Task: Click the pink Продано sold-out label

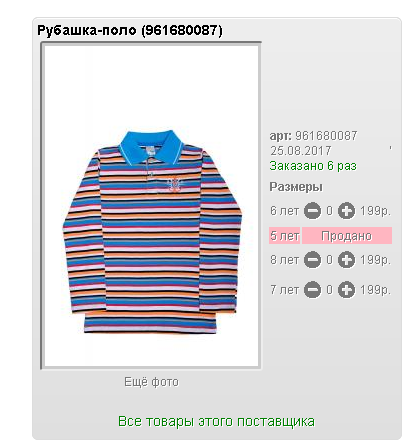Action: (347, 236)
